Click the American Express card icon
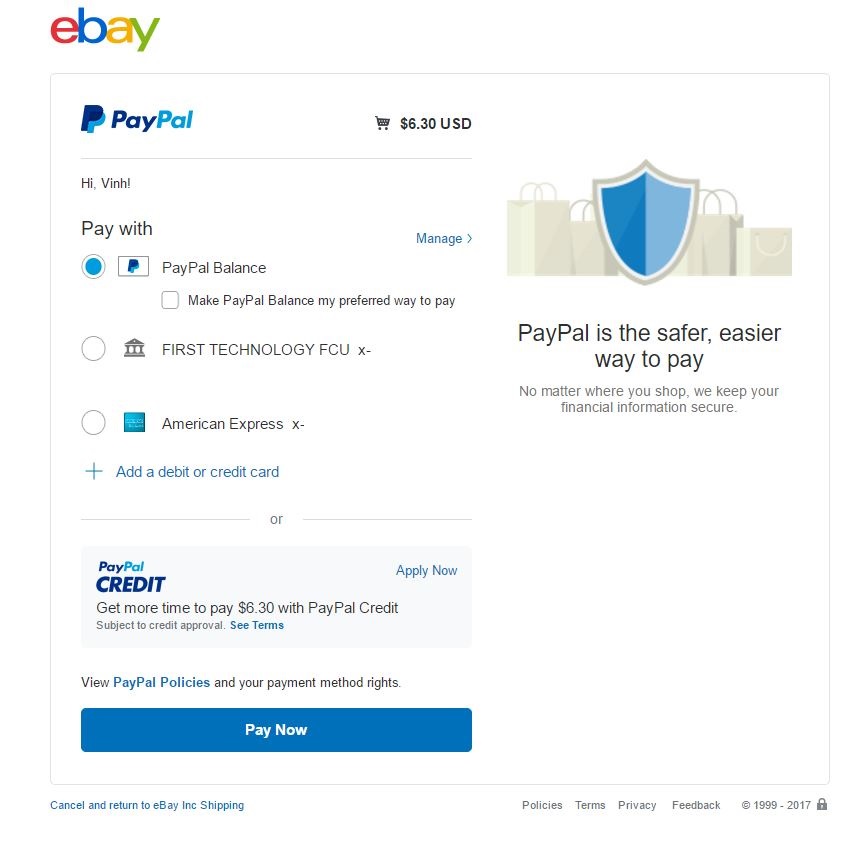The image size is (861, 853). click(x=135, y=422)
